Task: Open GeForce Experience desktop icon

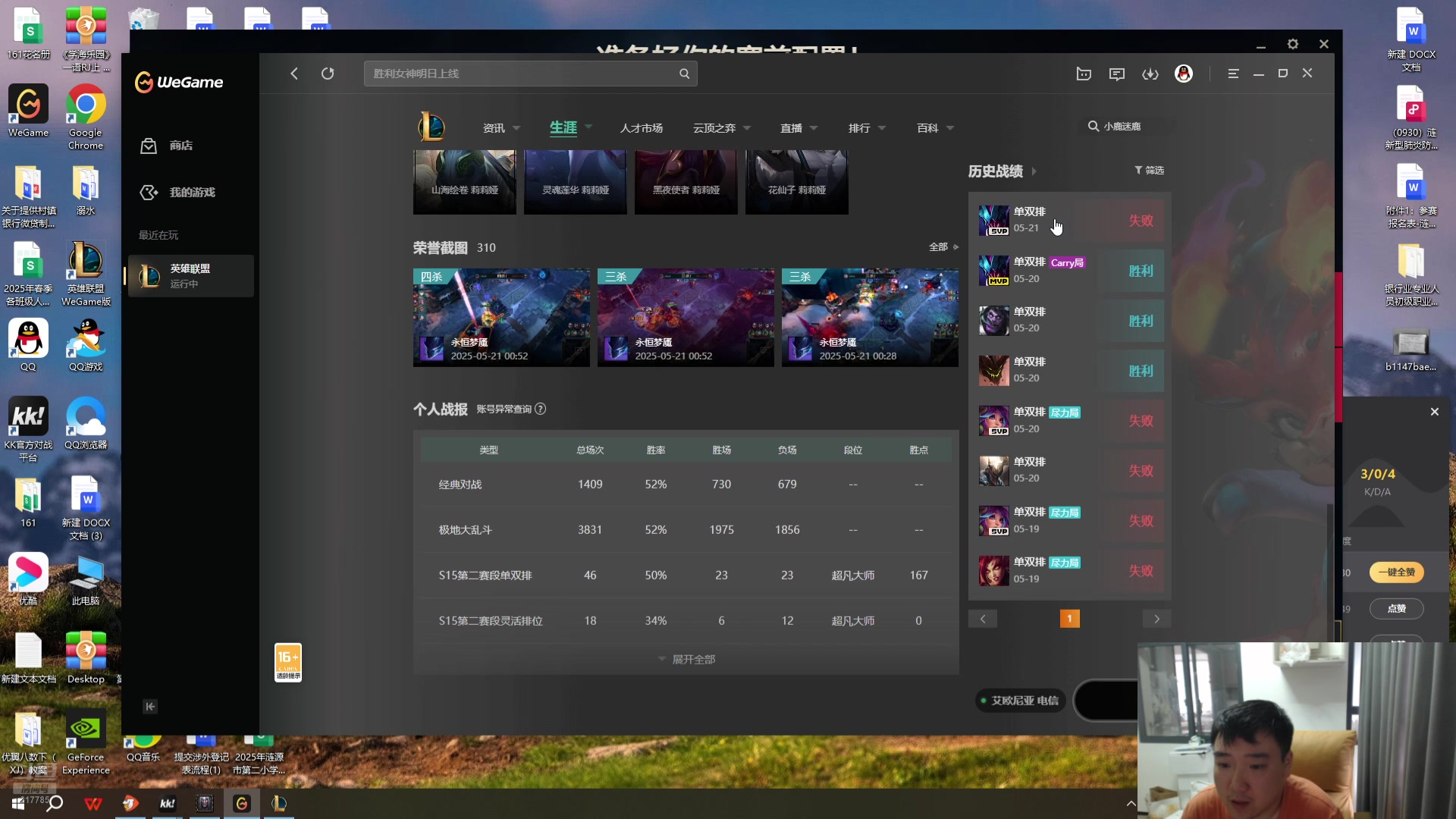Action: pos(86,743)
